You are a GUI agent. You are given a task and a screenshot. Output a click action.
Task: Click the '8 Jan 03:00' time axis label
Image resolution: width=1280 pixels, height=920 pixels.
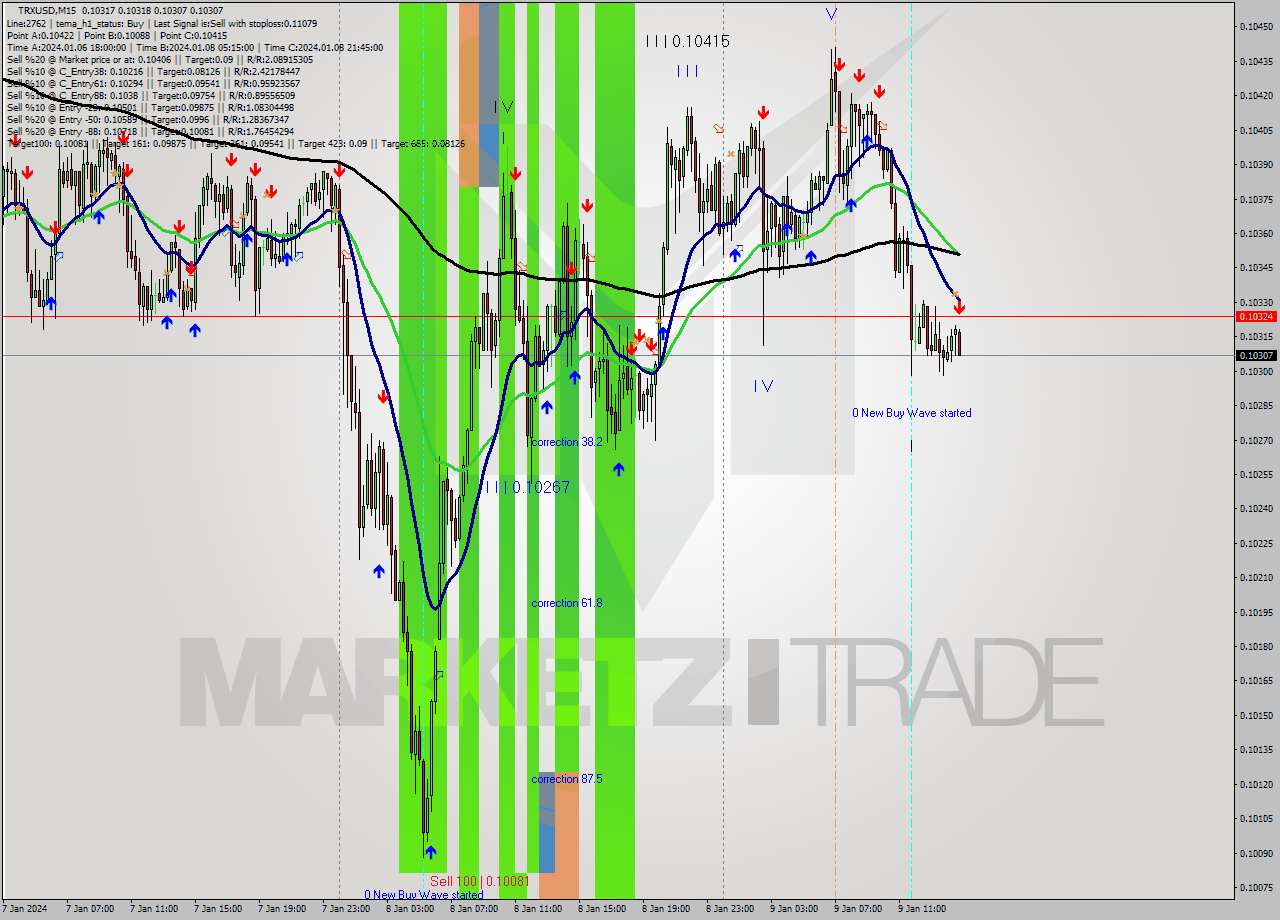click(409, 909)
